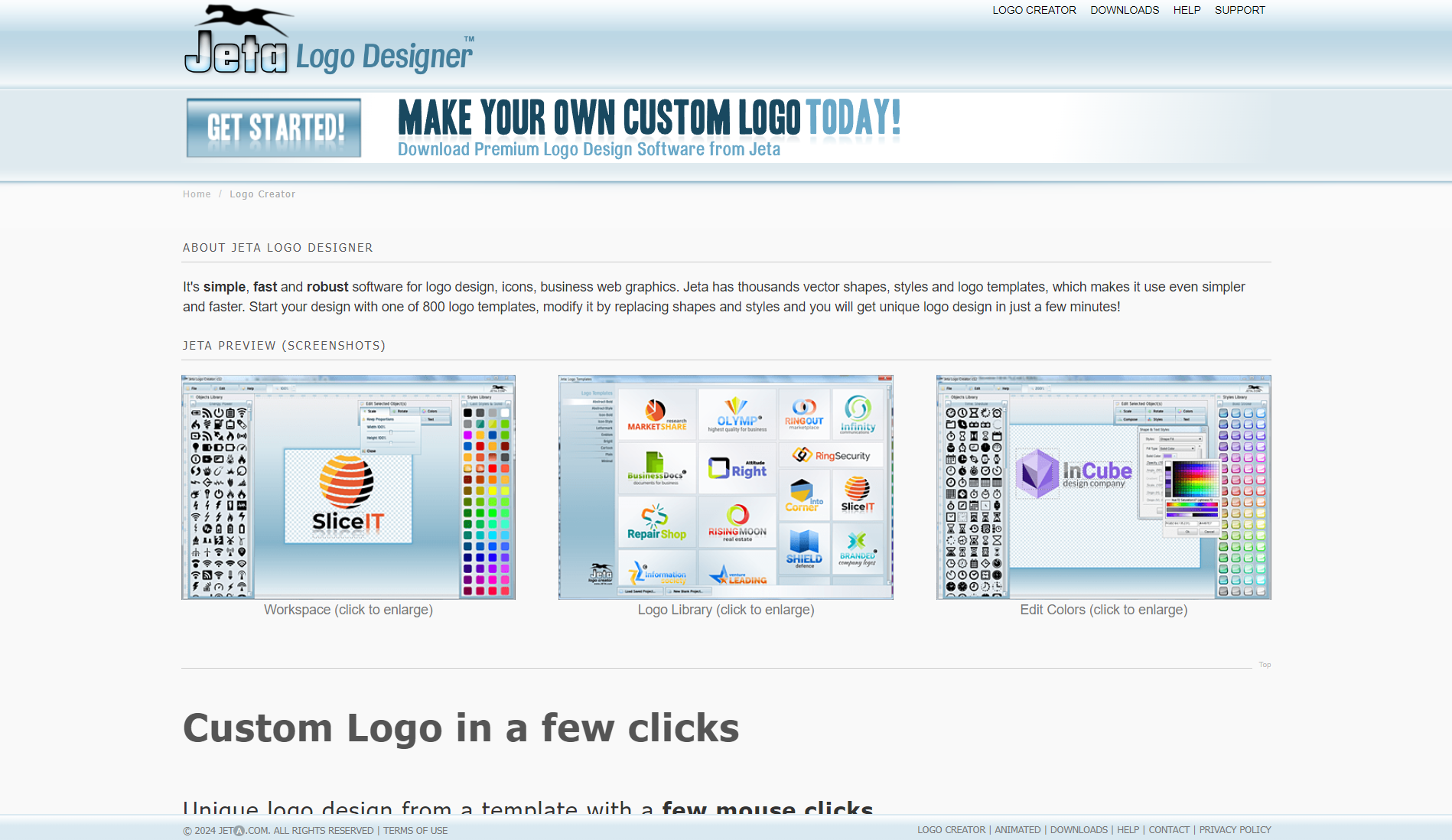Click the bold word 'simple' in the description
The height and width of the screenshot is (840, 1452).
224,287
